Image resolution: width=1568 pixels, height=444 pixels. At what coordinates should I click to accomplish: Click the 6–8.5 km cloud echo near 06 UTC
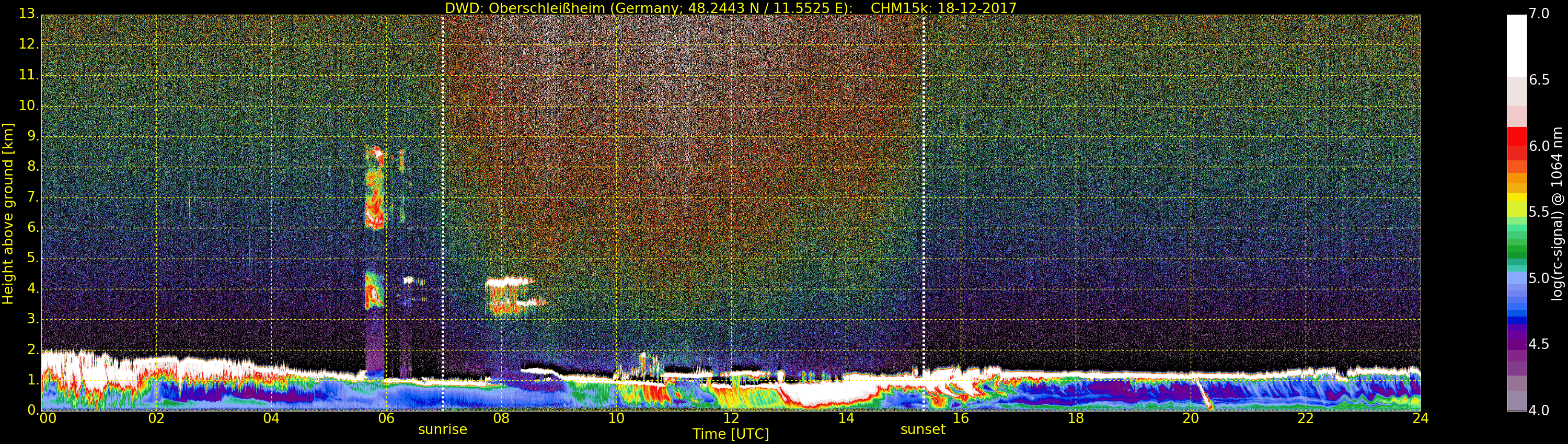375,188
